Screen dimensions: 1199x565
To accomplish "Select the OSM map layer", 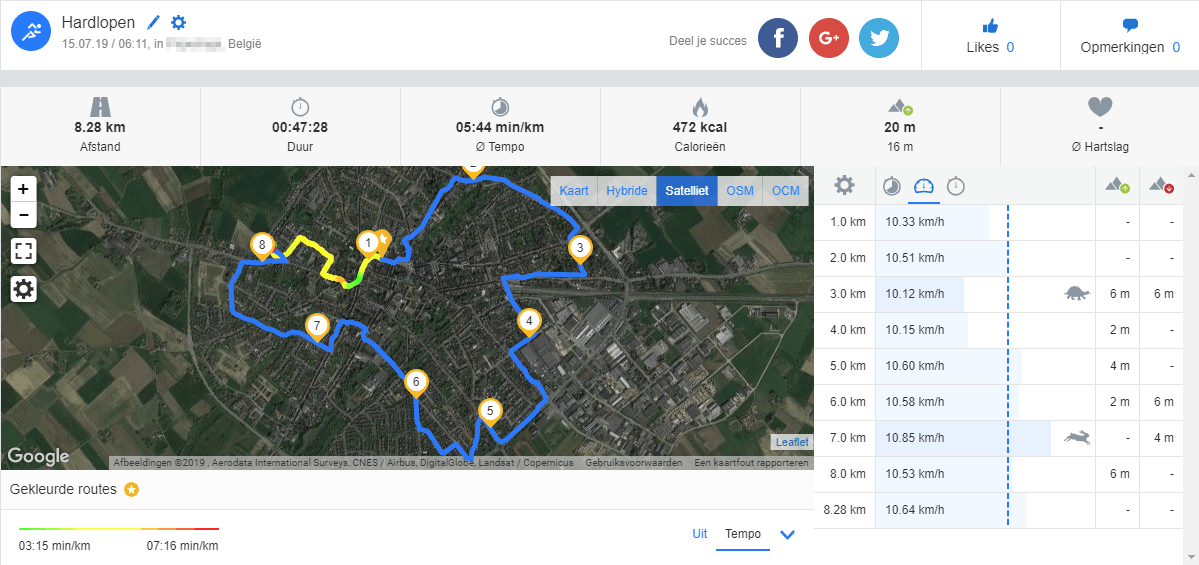I will click(740, 191).
